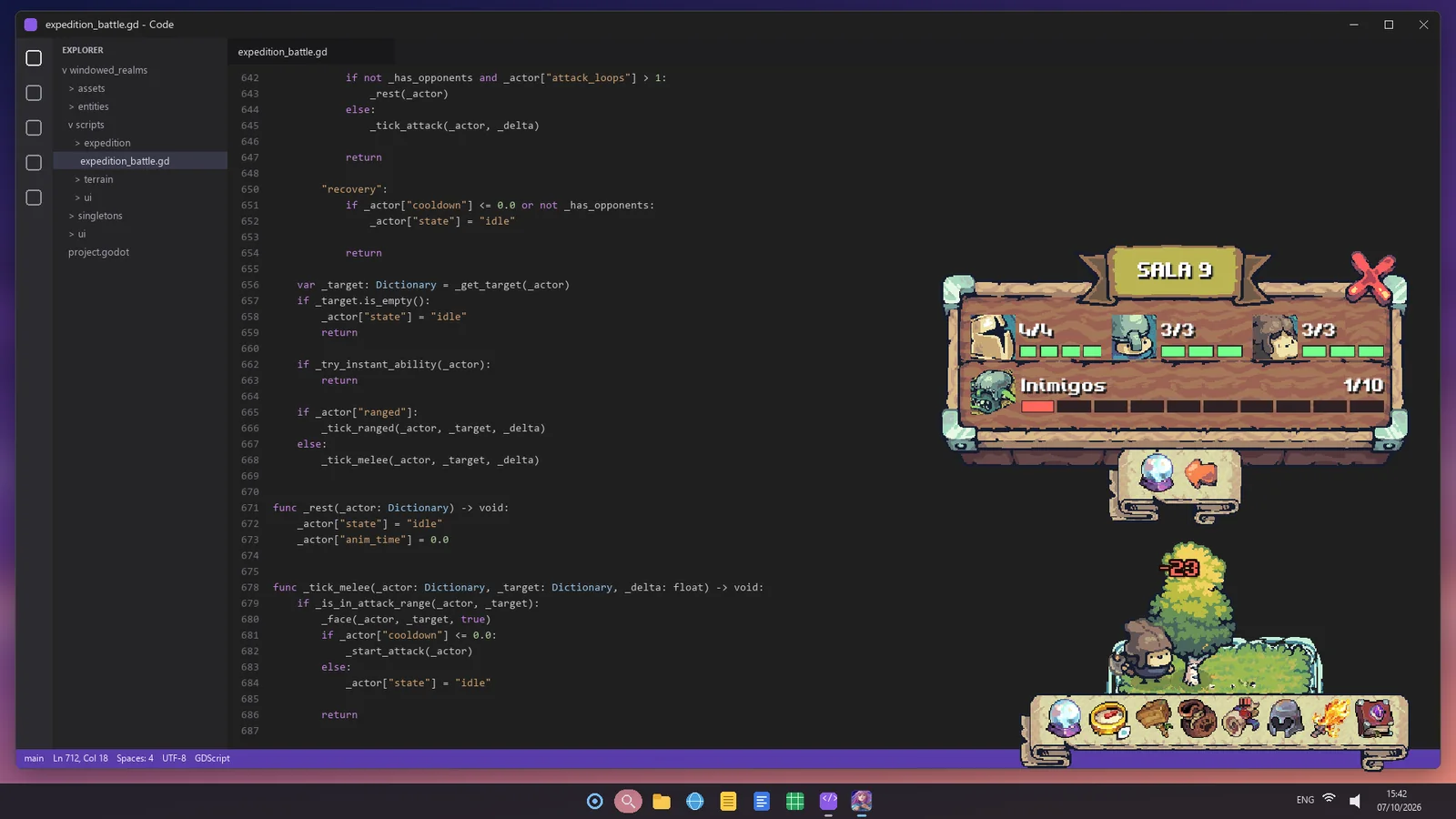Open the gold compass item in the game bar
This screenshot has height=819, width=1456.
[1108, 719]
